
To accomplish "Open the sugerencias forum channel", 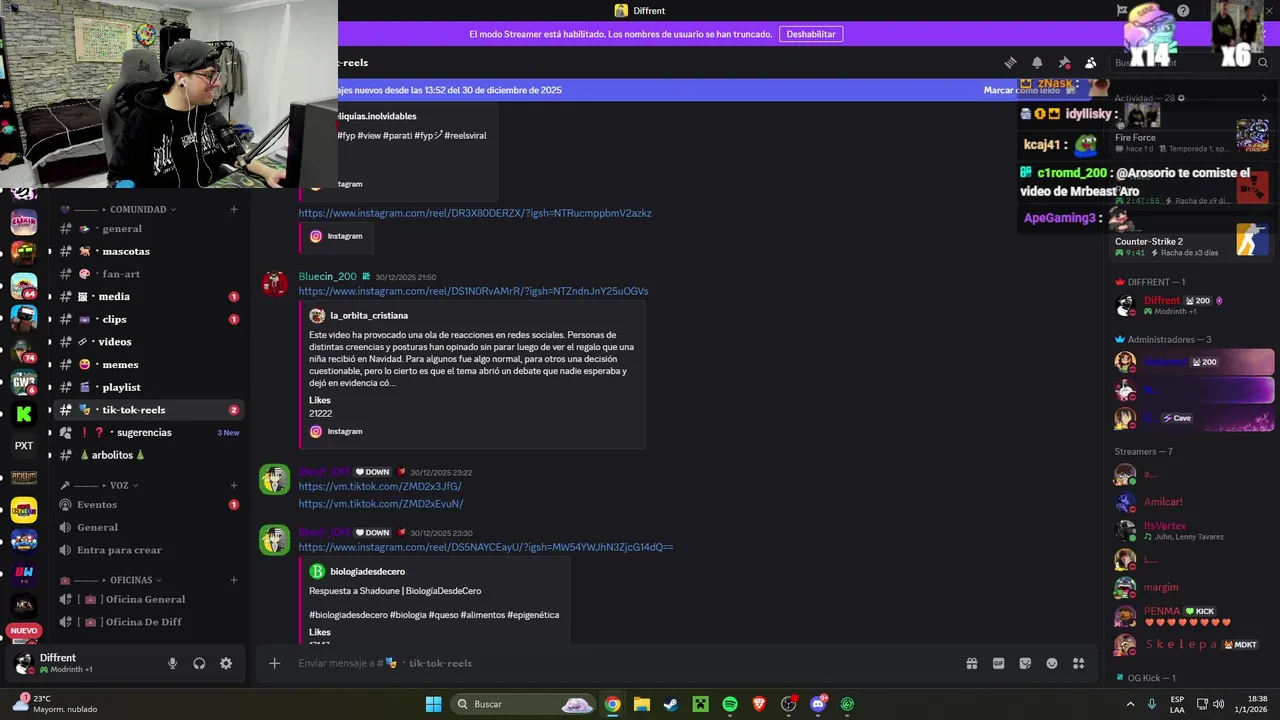I will pyautogui.click(x=148, y=433).
